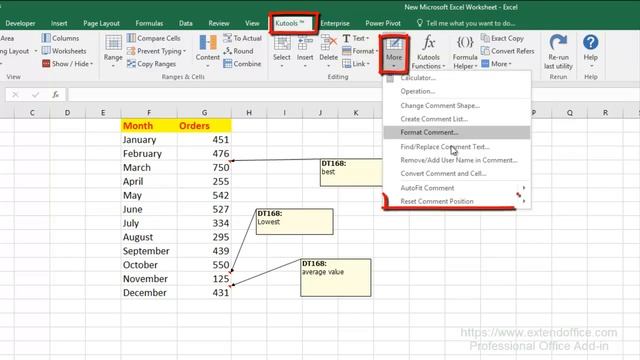
Task: Click the cancel entry X button
Action: (x=16, y=95)
